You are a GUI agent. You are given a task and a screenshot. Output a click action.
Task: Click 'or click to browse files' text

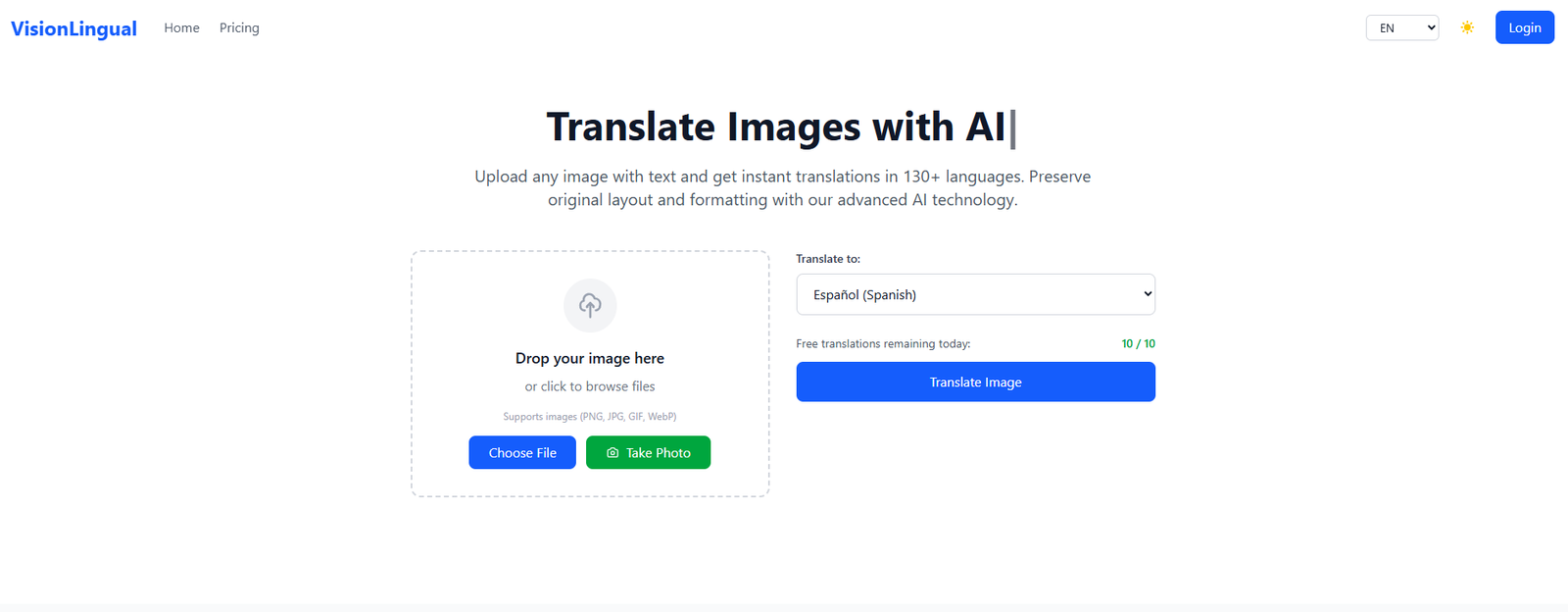[x=590, y=386]
